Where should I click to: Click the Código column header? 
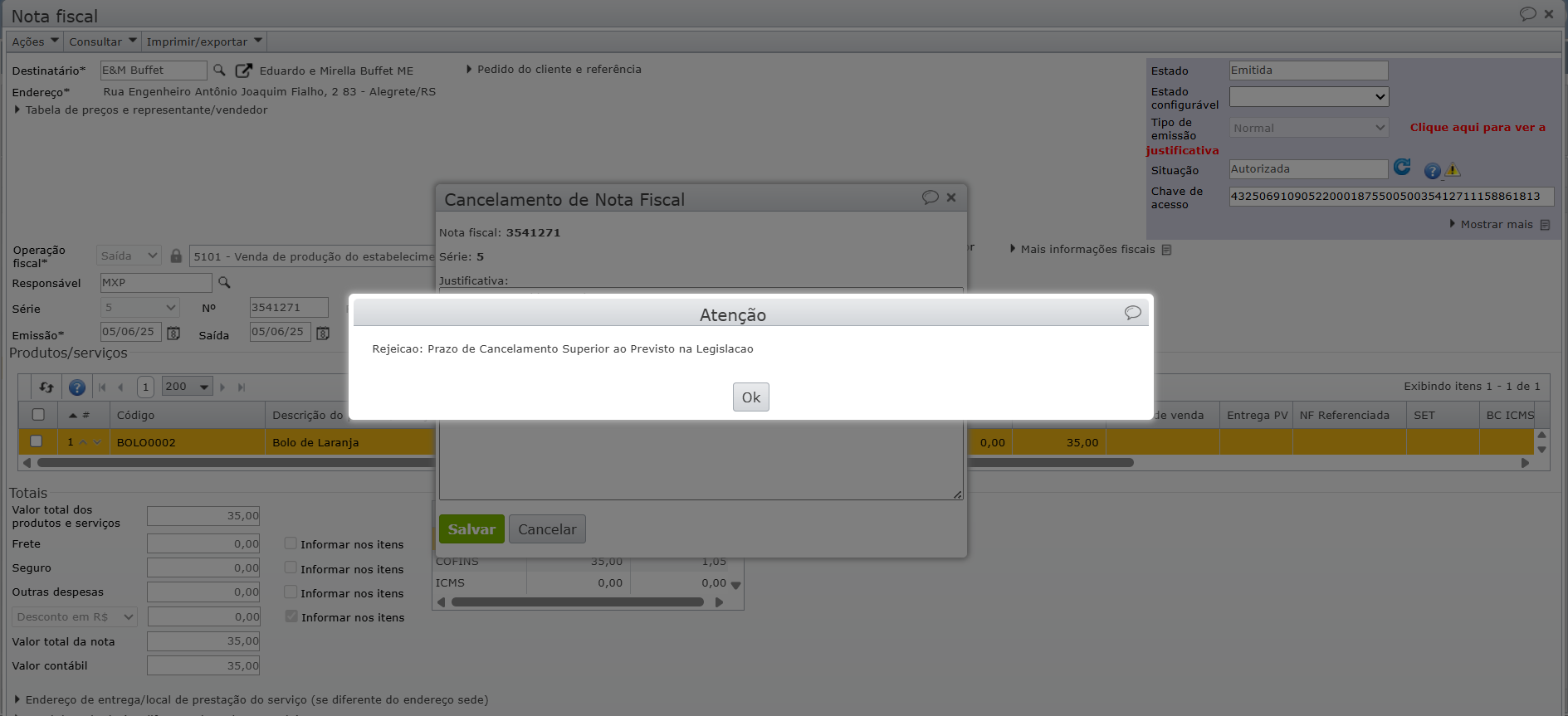187,415
